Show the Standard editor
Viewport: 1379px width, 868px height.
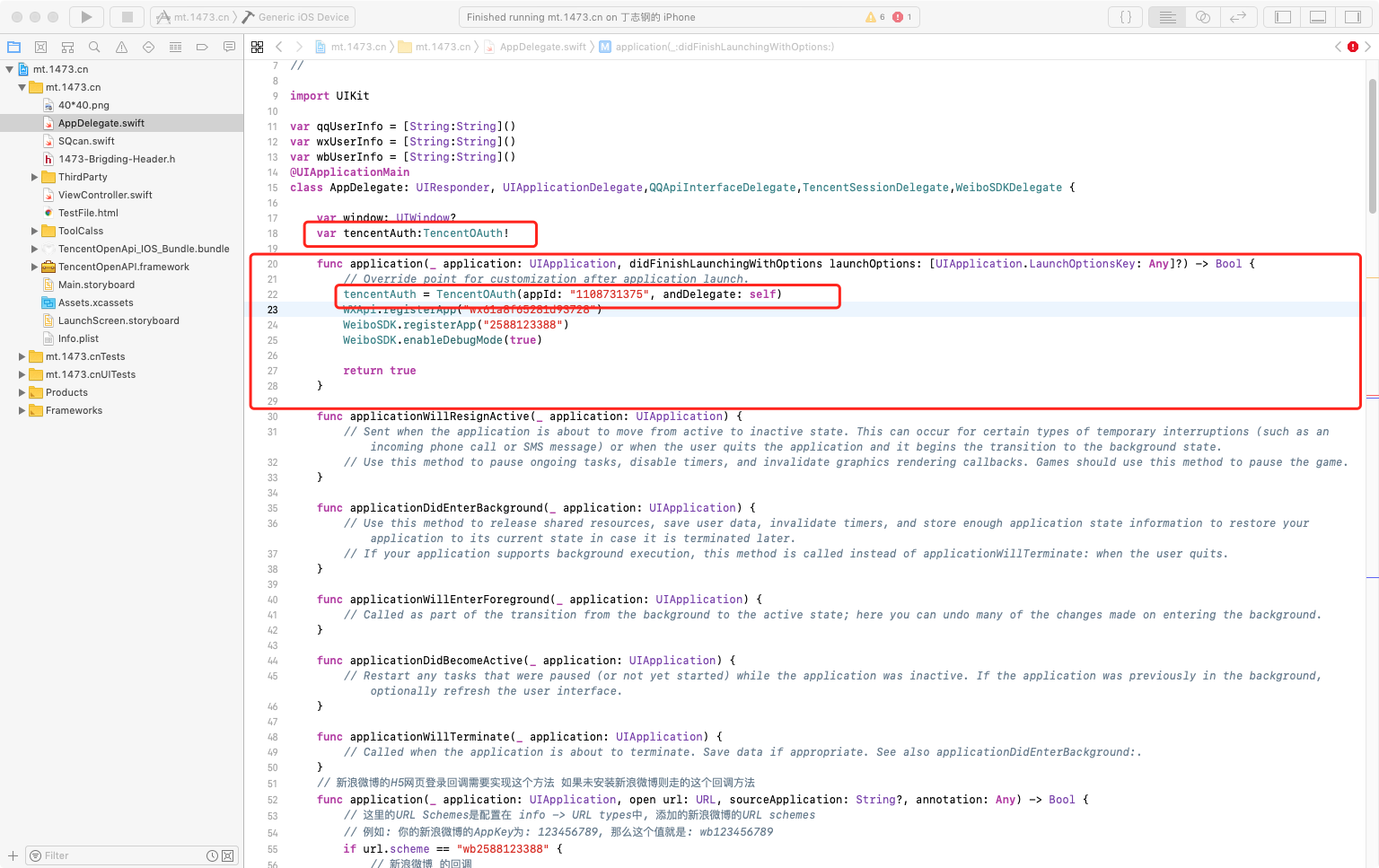[1167, 17]
